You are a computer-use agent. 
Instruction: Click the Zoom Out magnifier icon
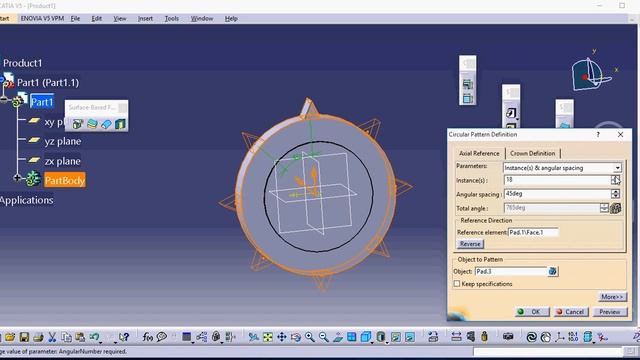pos(324,337)
